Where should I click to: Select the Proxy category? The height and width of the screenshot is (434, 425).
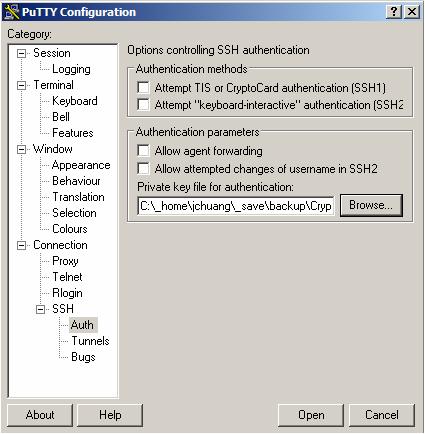tap(65, 261)
